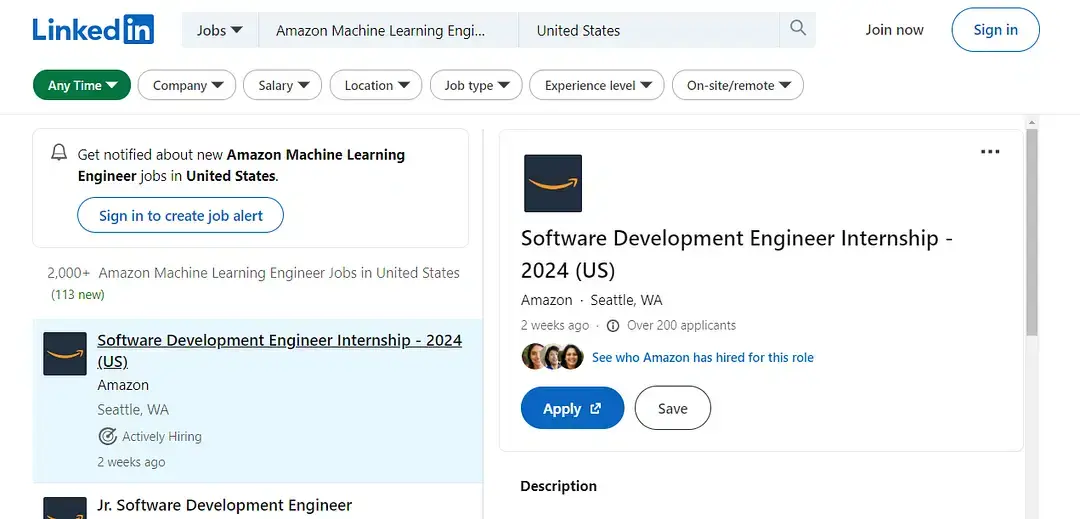The image size is (1080, 519).
Task: Click Join now
Action: 894,30
